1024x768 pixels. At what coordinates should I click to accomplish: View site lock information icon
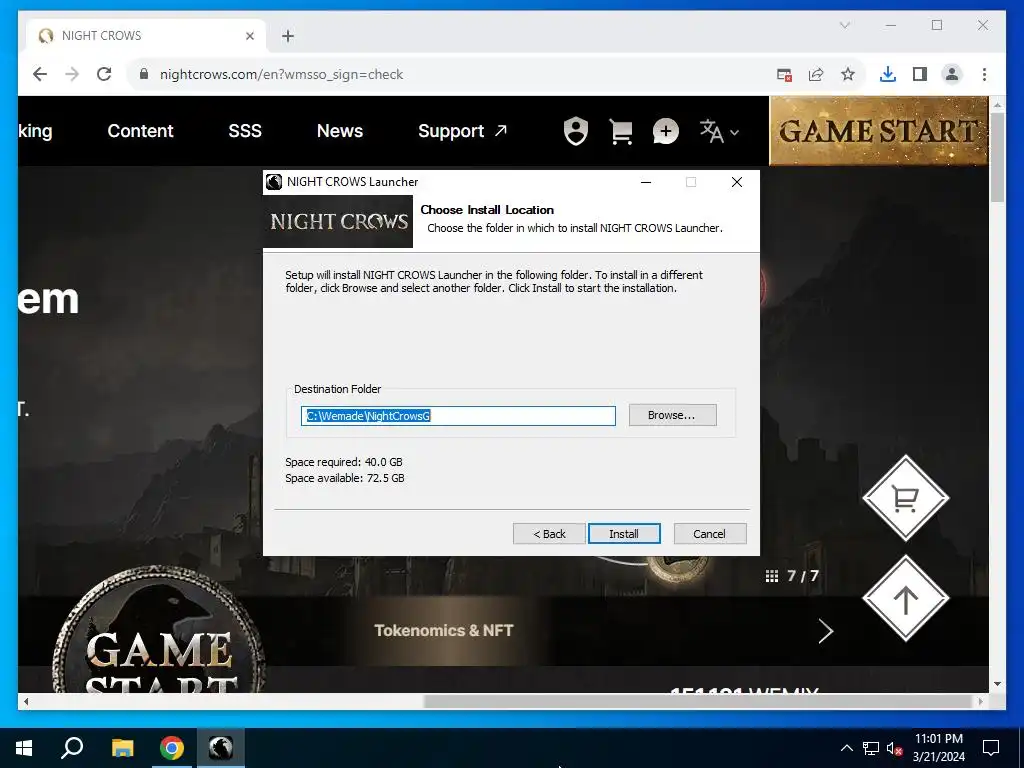click(144, 74)
